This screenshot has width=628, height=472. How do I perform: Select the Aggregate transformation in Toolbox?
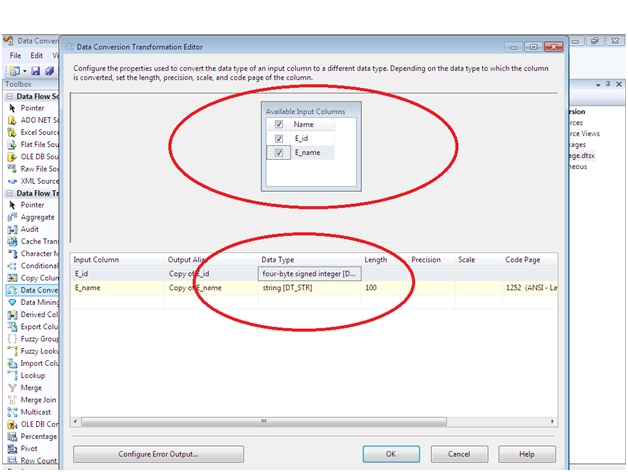(35, 217)
